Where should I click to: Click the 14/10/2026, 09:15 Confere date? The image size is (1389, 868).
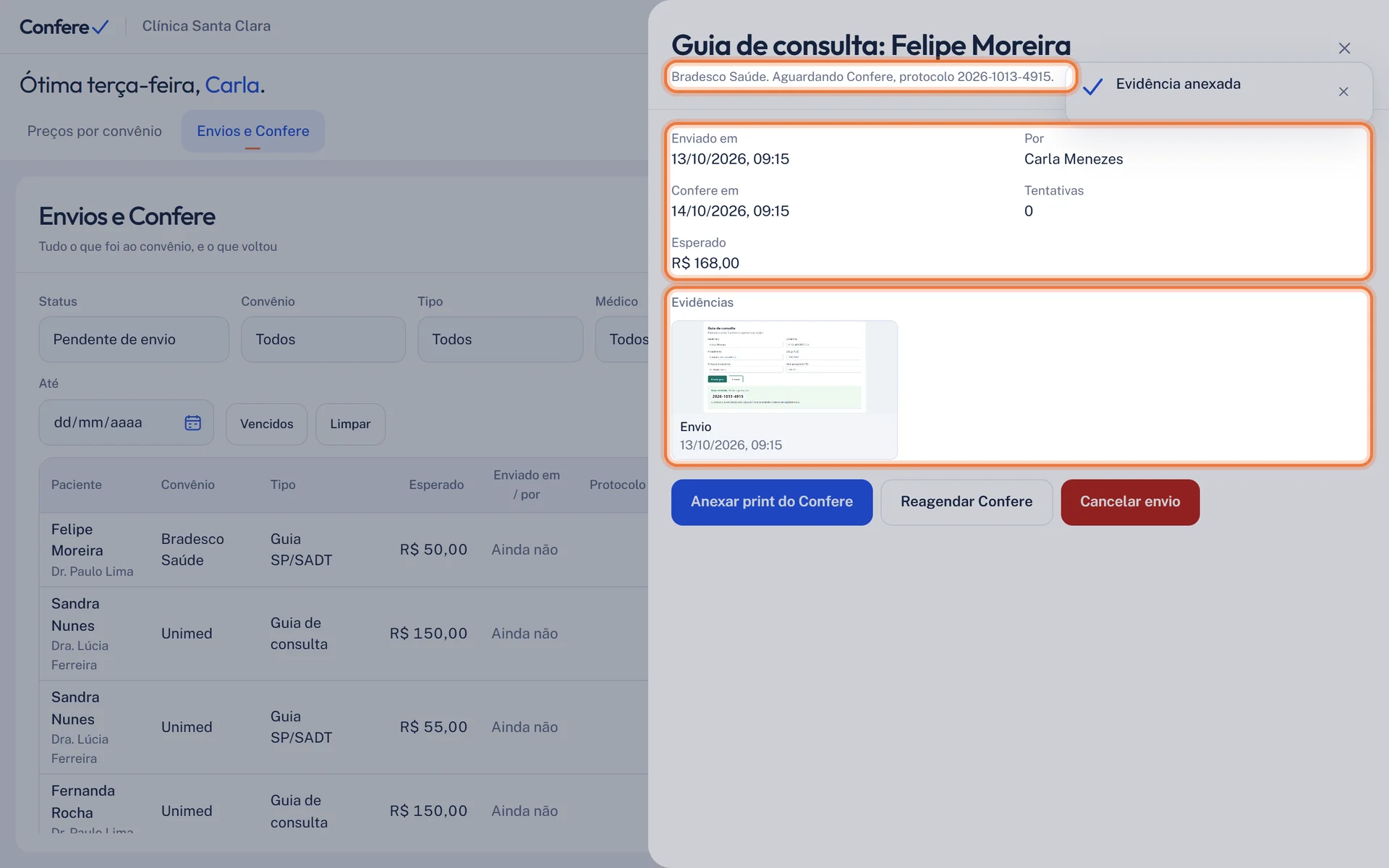pos(730,211)
